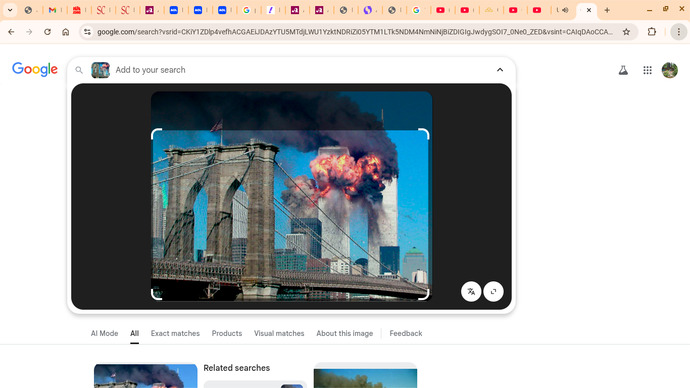Bookmark this page with the star
The image size is (690, 388).
click(x=626, y=32)
